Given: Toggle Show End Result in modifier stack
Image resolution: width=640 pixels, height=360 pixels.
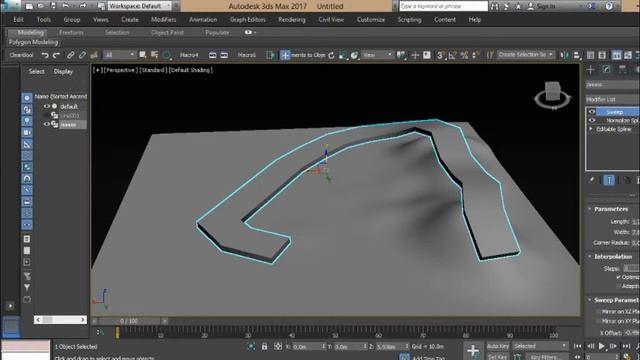Looking at the screenshot, I should click(609, 180).
